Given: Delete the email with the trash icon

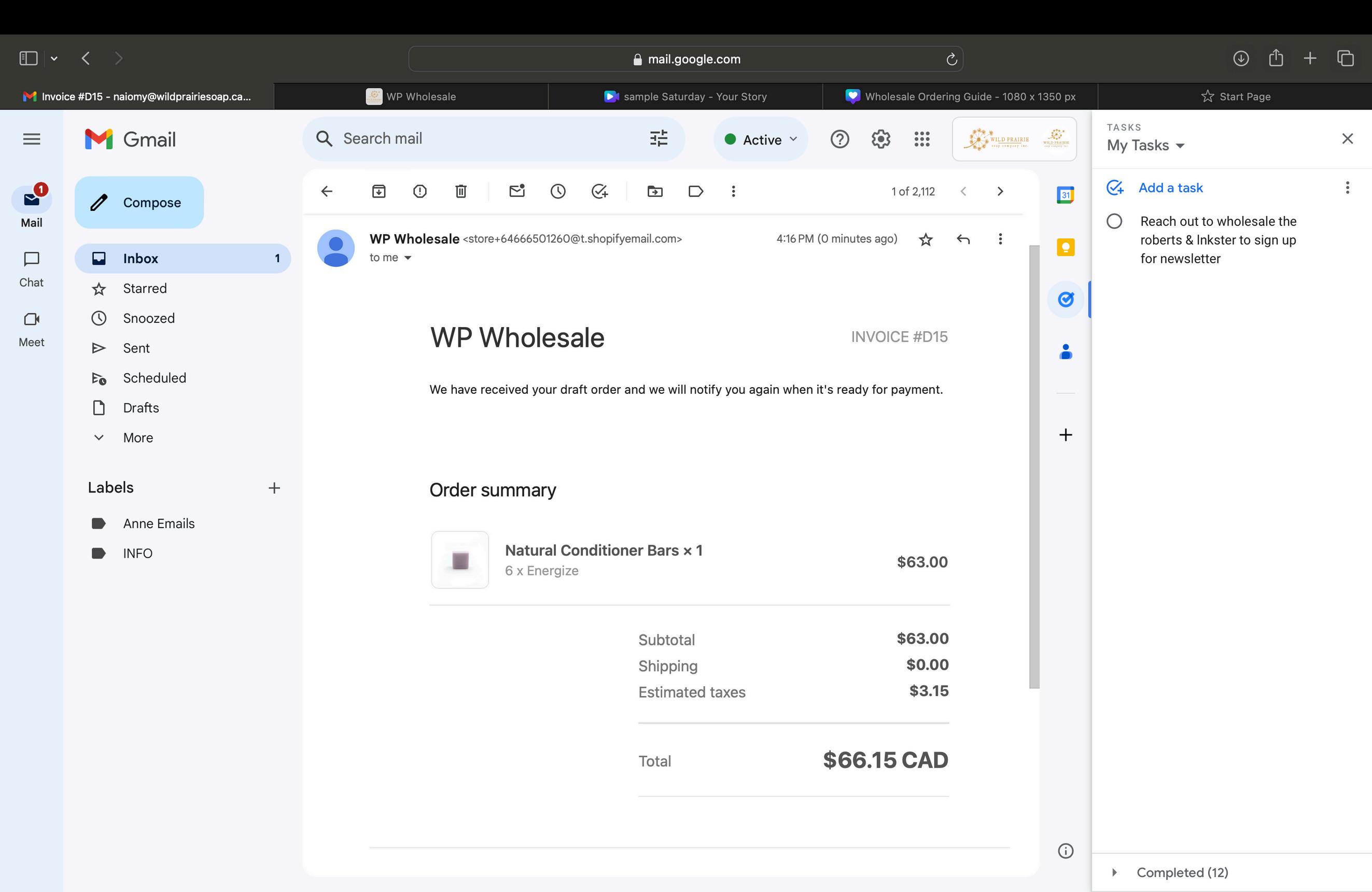Looking at the screenshot, I should tap(460, 191).
